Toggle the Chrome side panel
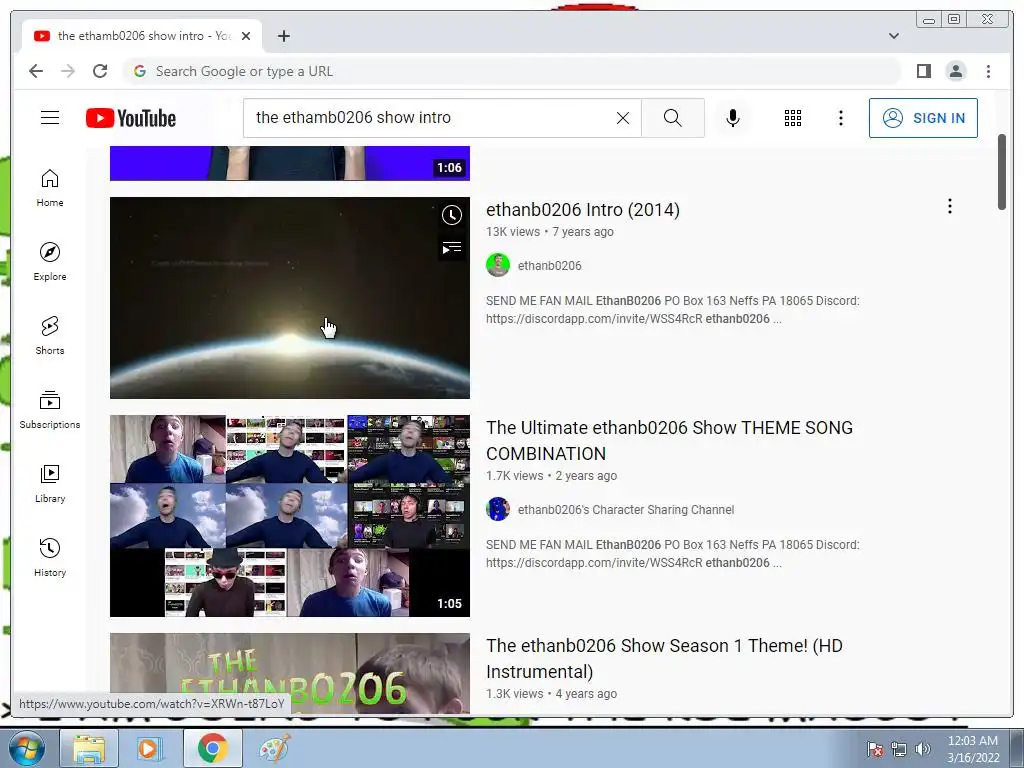Viewport: 1024px width, 768px height. coord(923,71)
